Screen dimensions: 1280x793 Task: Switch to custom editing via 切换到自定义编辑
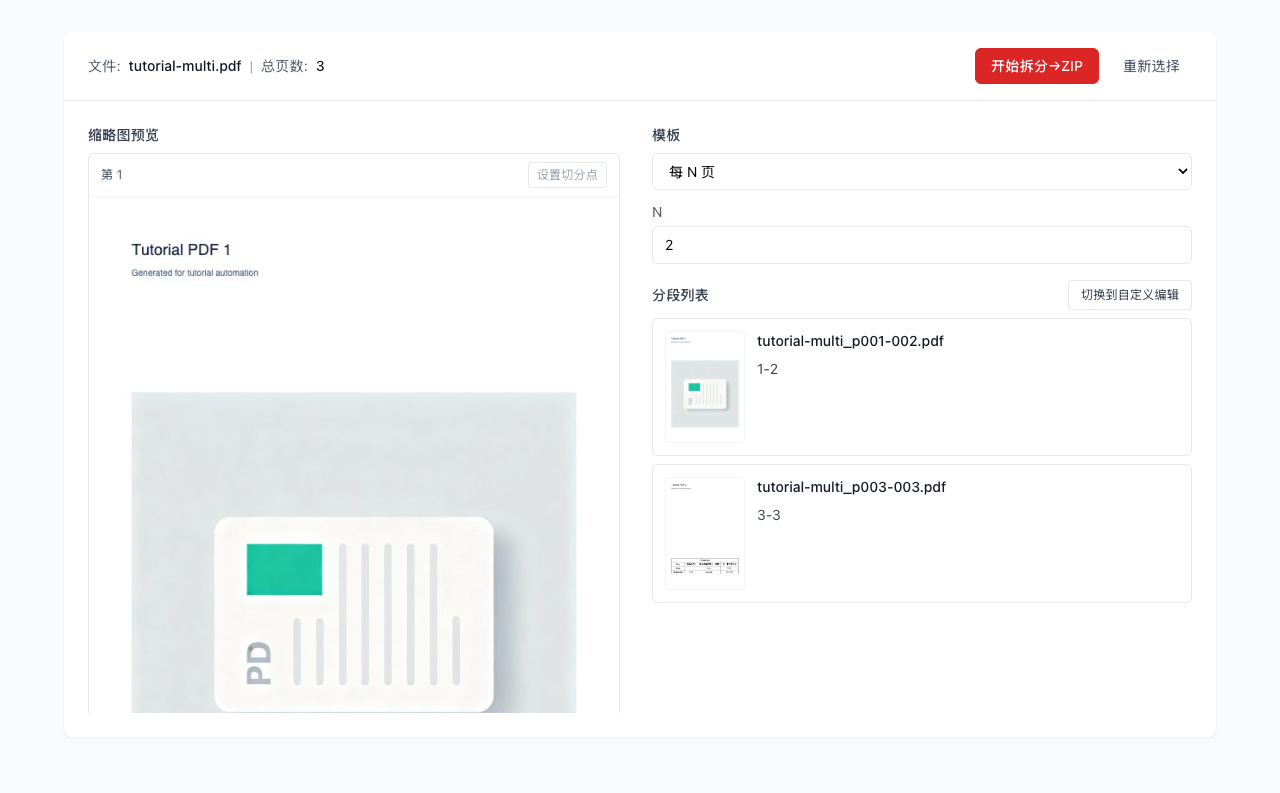point(1129,295)
